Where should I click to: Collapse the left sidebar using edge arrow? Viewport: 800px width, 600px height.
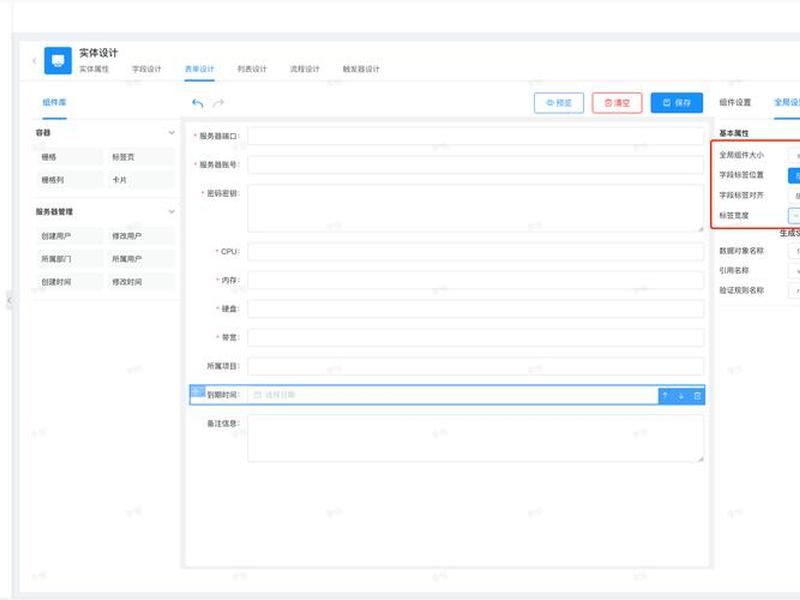pos(9,300)
